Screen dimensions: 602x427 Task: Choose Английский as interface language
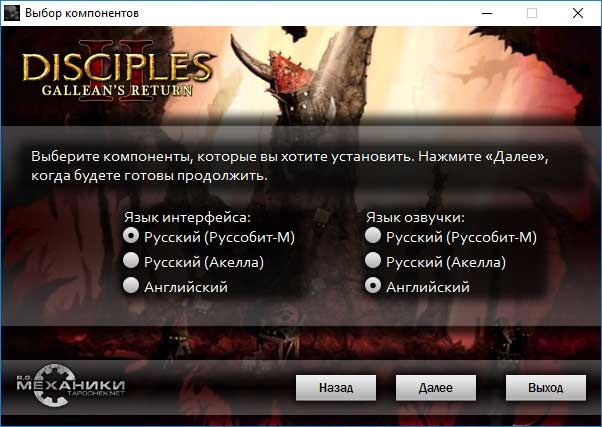(x=131, y=285)
